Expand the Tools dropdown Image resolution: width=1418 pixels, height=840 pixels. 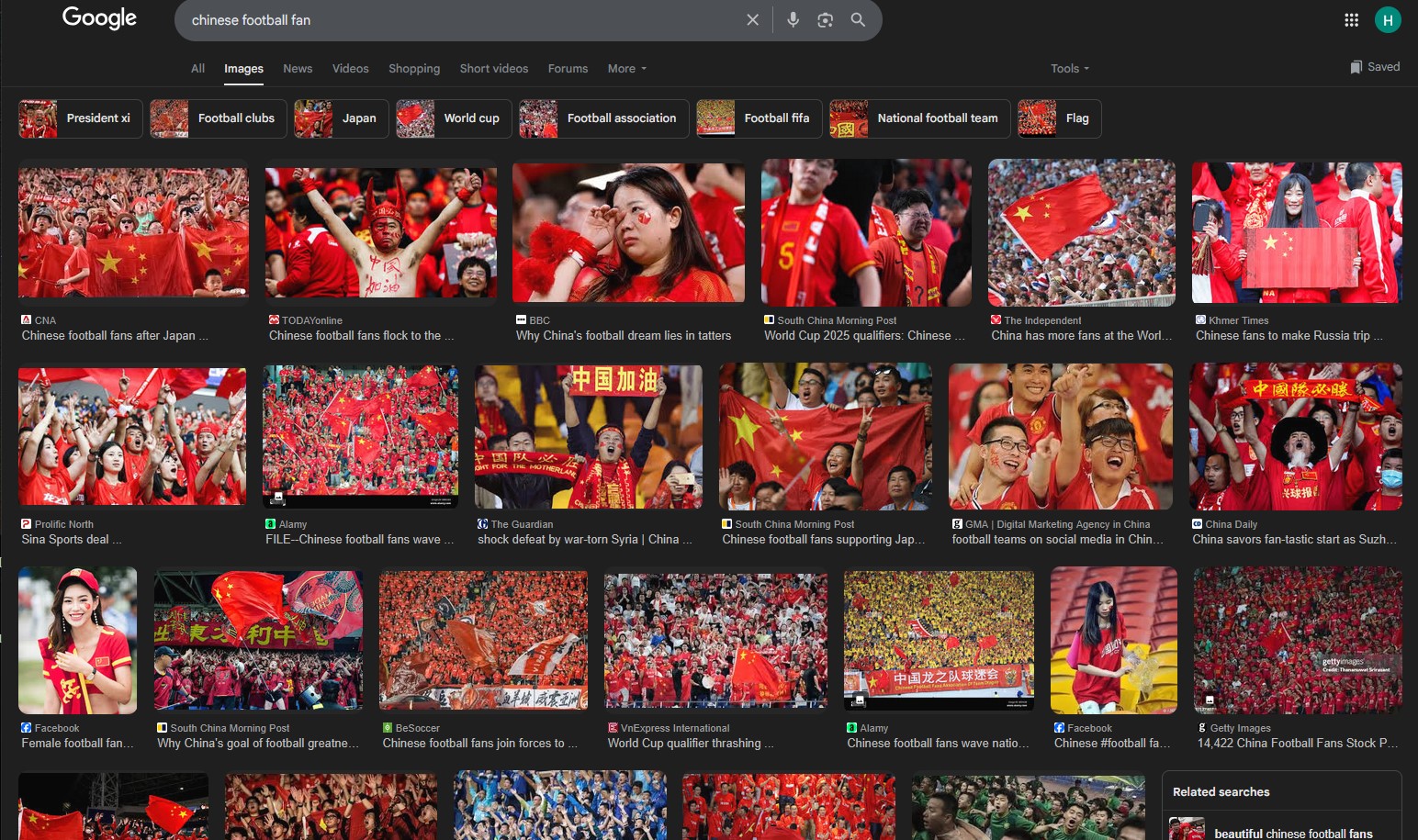[1070, 69]
